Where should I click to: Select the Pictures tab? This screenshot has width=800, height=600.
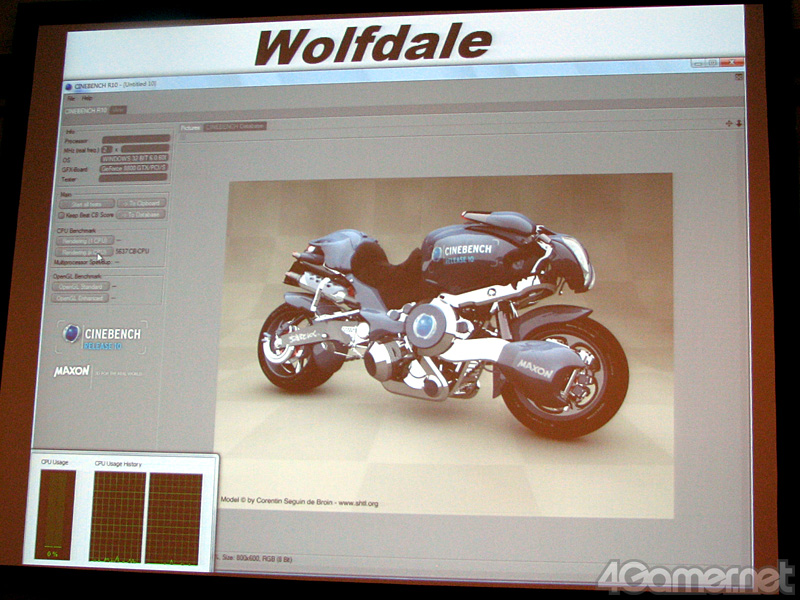(190, 127)
